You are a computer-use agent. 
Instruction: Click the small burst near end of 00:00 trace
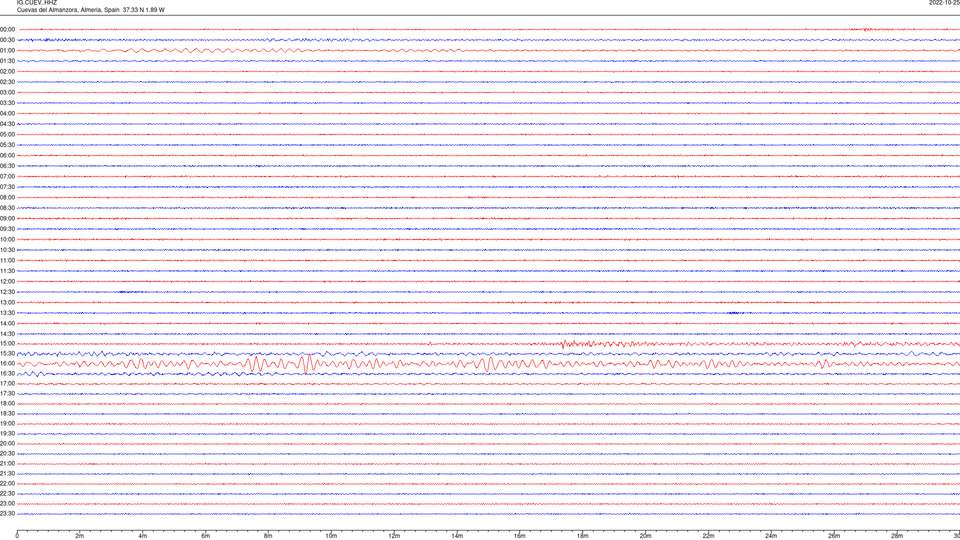click(868, 29)
